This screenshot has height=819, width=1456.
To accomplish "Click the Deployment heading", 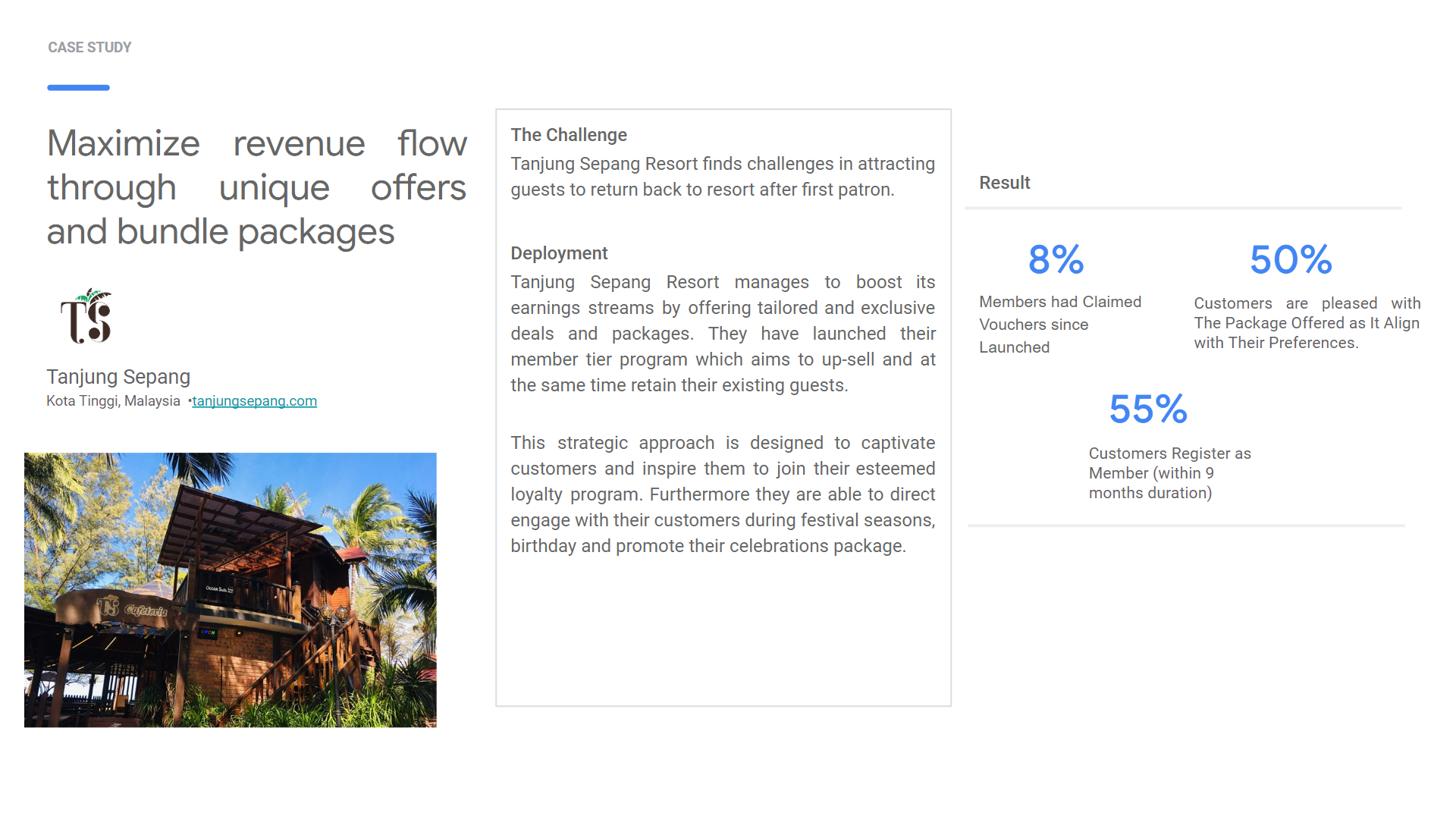I will tap(559, 253).
